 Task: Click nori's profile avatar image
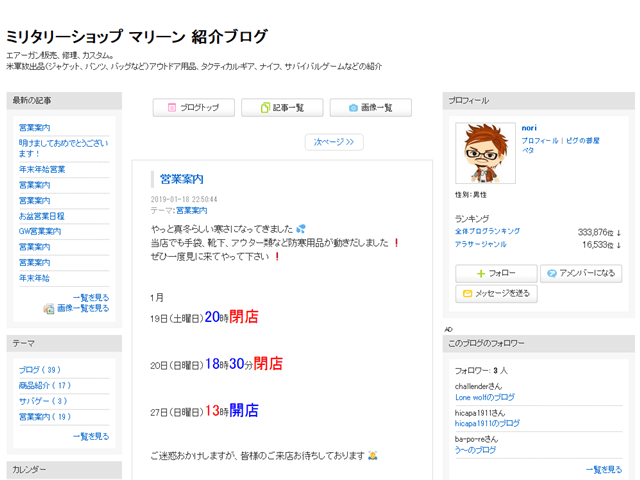tap(485, 153)
